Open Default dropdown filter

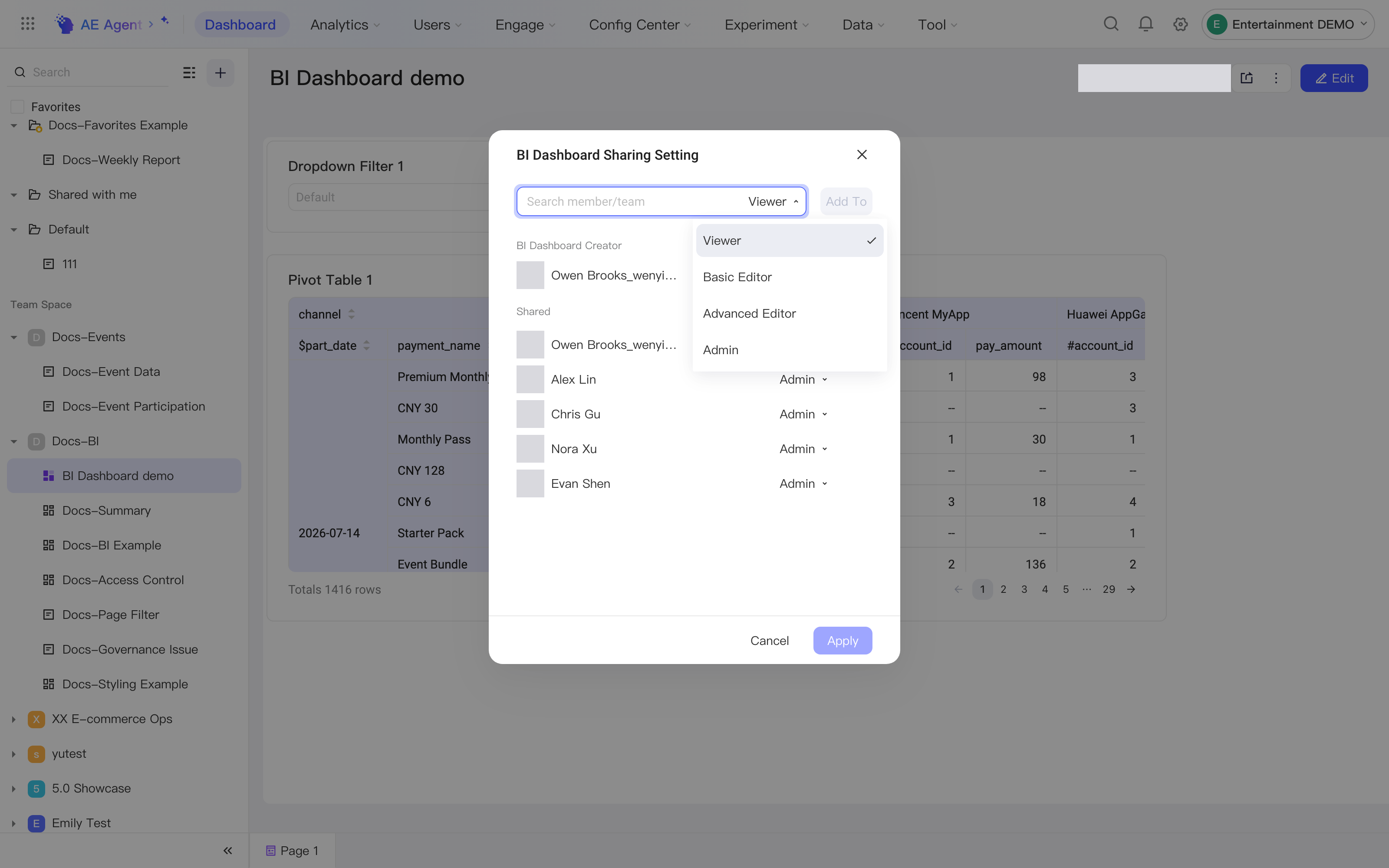pyautogui.click(x=389, y=197)
